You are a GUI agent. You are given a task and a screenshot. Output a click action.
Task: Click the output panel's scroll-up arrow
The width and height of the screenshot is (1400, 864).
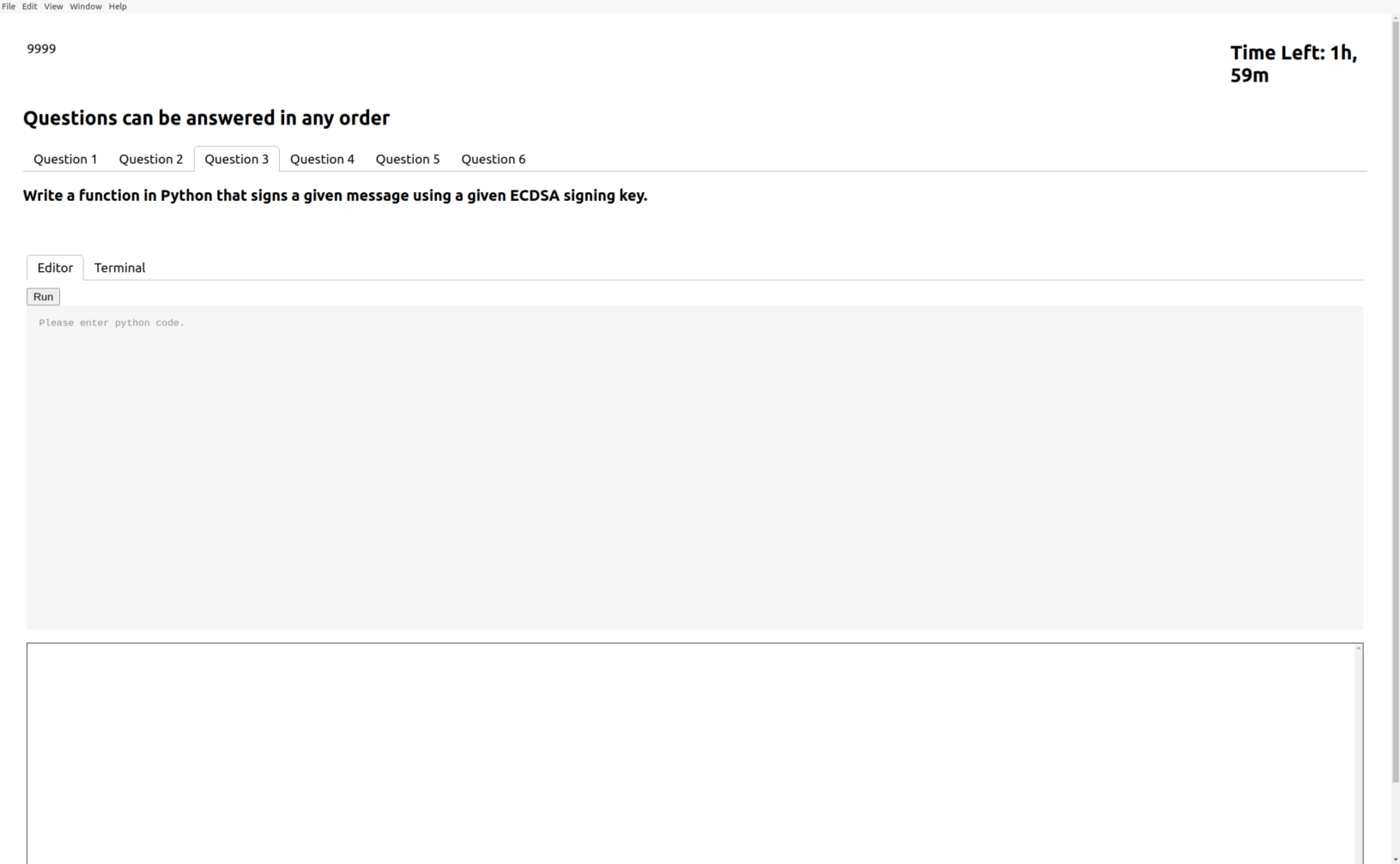(1358, 648)
